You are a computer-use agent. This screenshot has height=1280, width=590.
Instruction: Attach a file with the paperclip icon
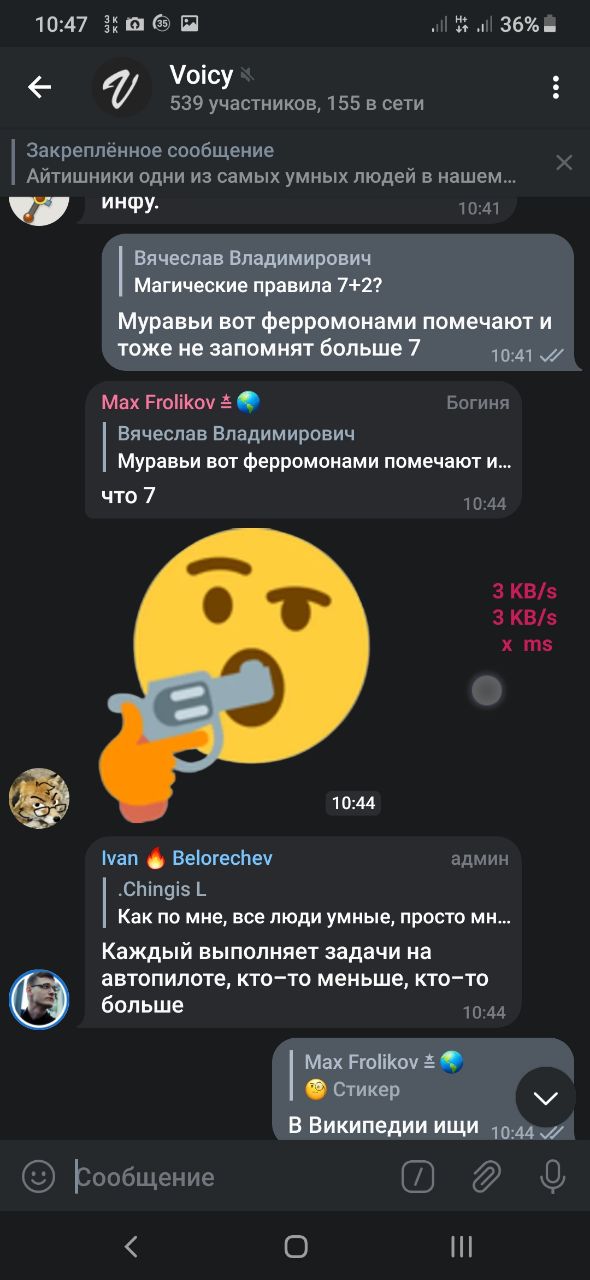(486, 1177)
